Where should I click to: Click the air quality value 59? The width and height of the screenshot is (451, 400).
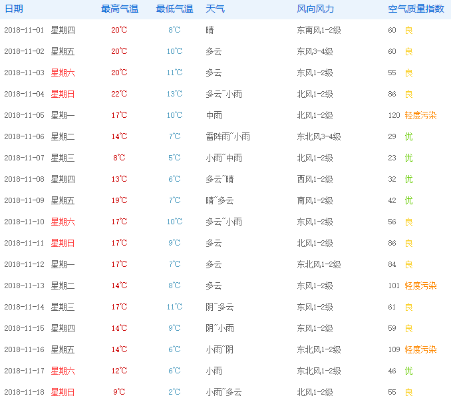point(392,328)
